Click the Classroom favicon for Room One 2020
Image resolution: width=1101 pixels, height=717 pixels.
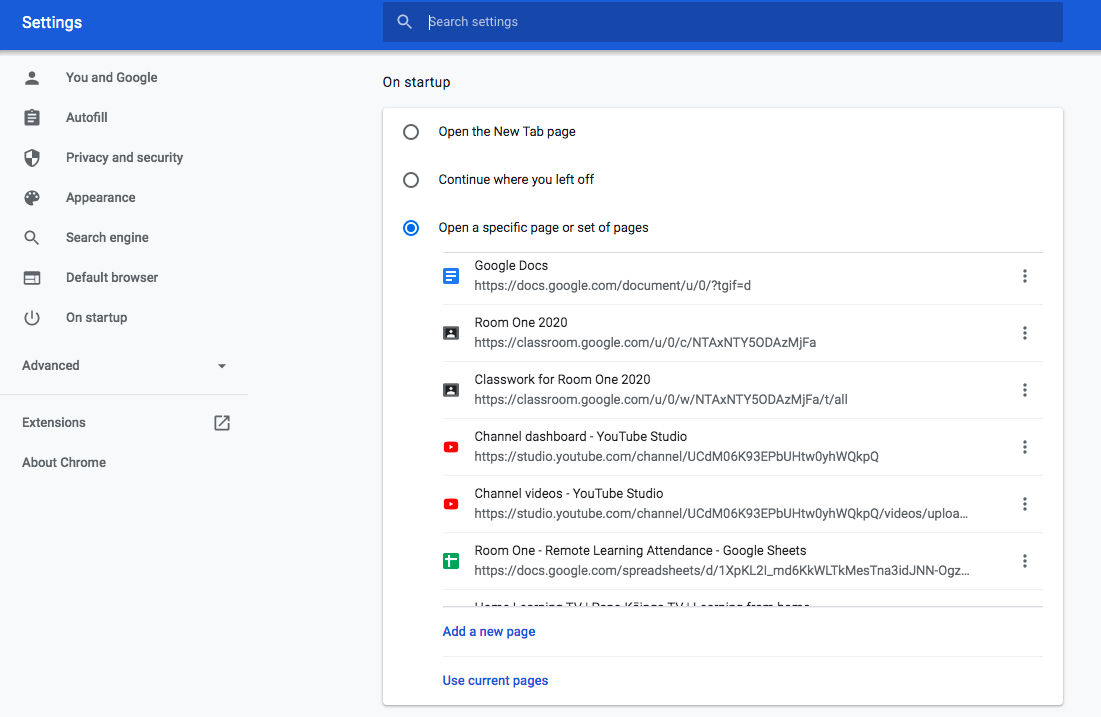click(451, 333)
